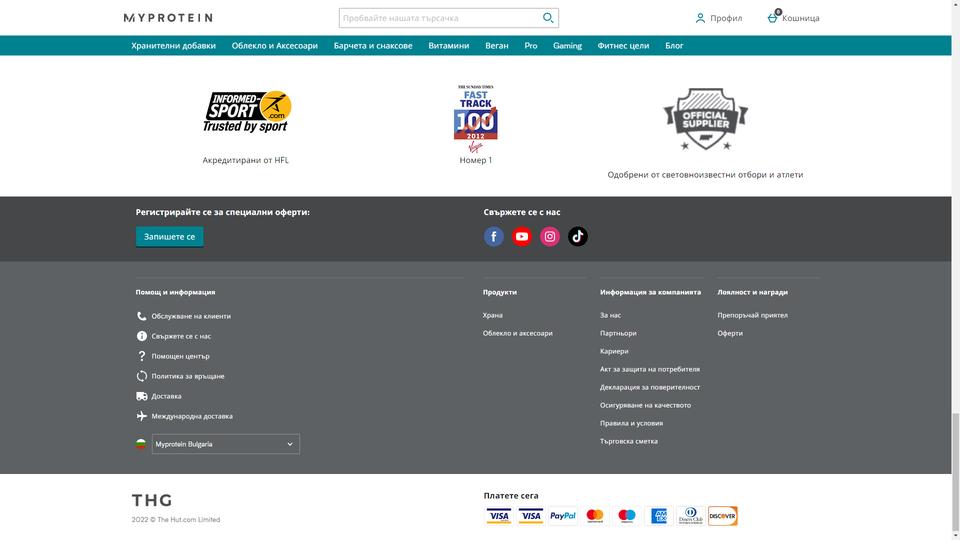This screenshot has width=960, height=540.
Task: Open Хранителни добавки menu
Action: pos(173,45)
